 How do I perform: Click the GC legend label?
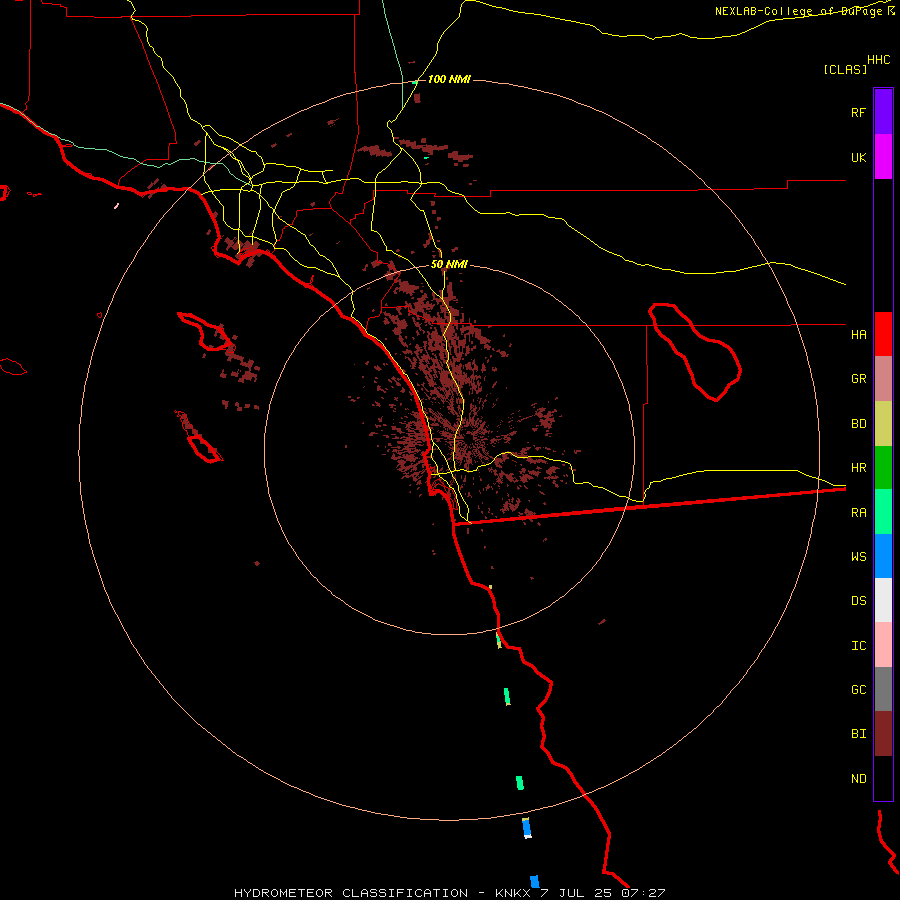[858, 690]
